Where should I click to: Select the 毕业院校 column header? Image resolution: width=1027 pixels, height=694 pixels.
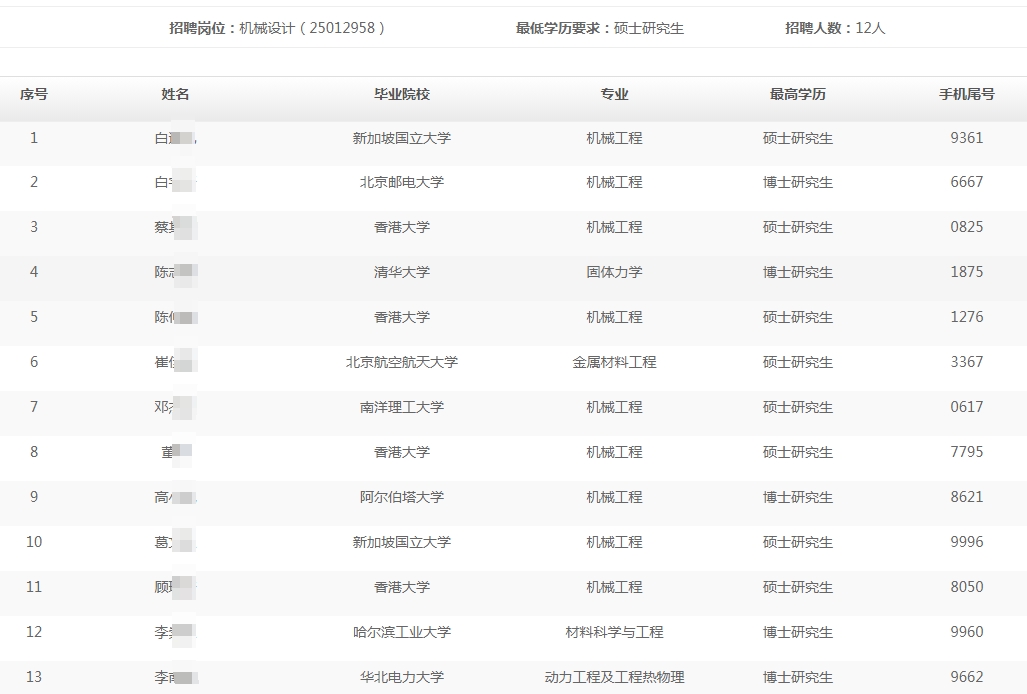402,94
